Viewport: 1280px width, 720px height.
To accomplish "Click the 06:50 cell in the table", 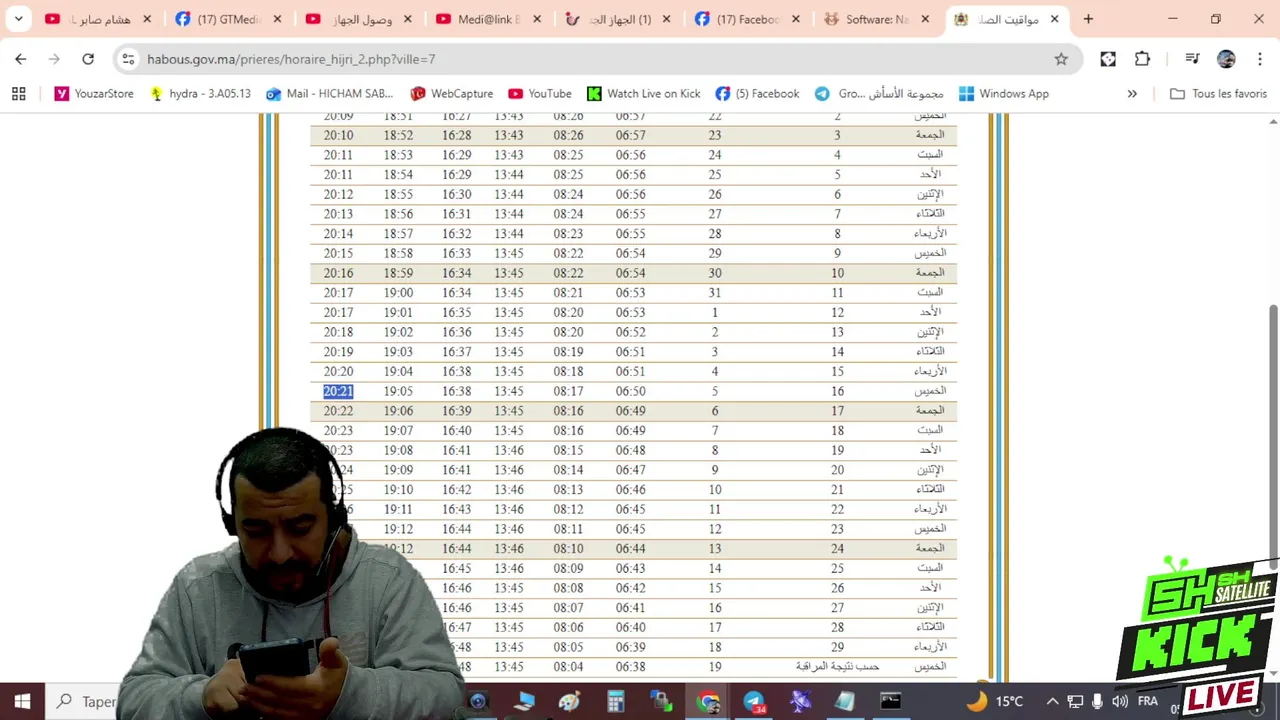I will (630, 391).
